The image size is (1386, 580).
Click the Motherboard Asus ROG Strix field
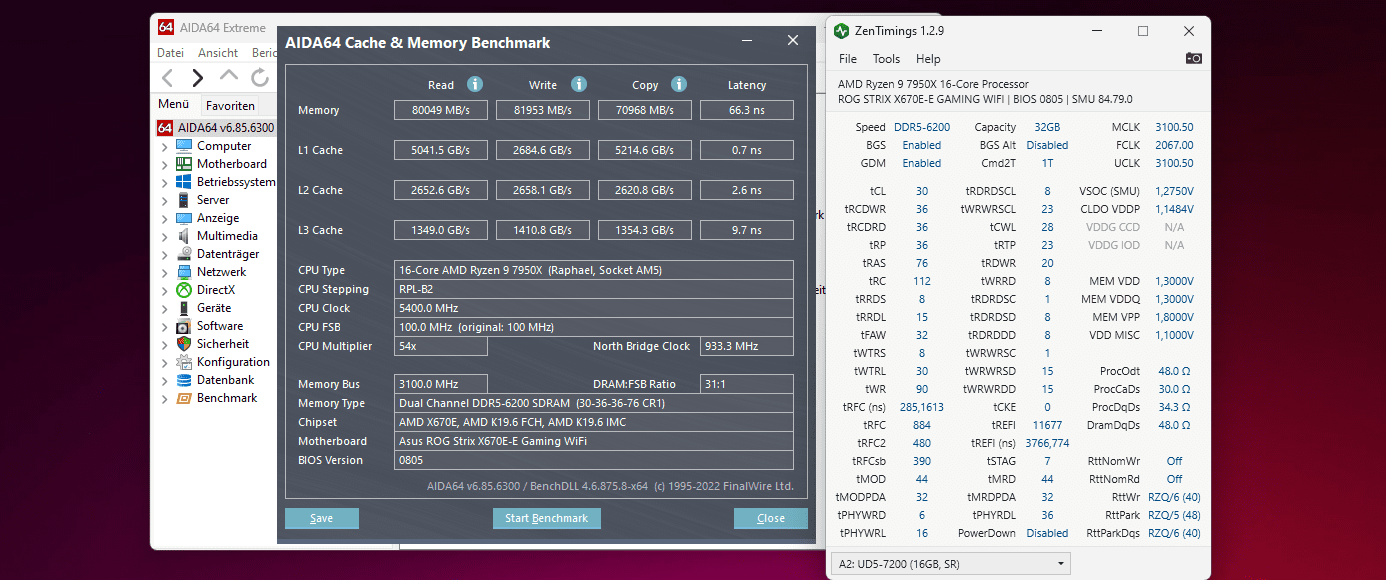(594, 441)
